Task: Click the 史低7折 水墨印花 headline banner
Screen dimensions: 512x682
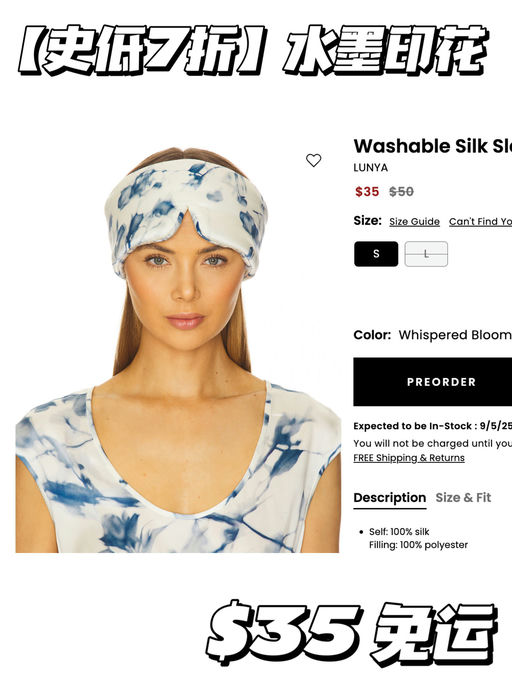Action: [x=254, y=50]
